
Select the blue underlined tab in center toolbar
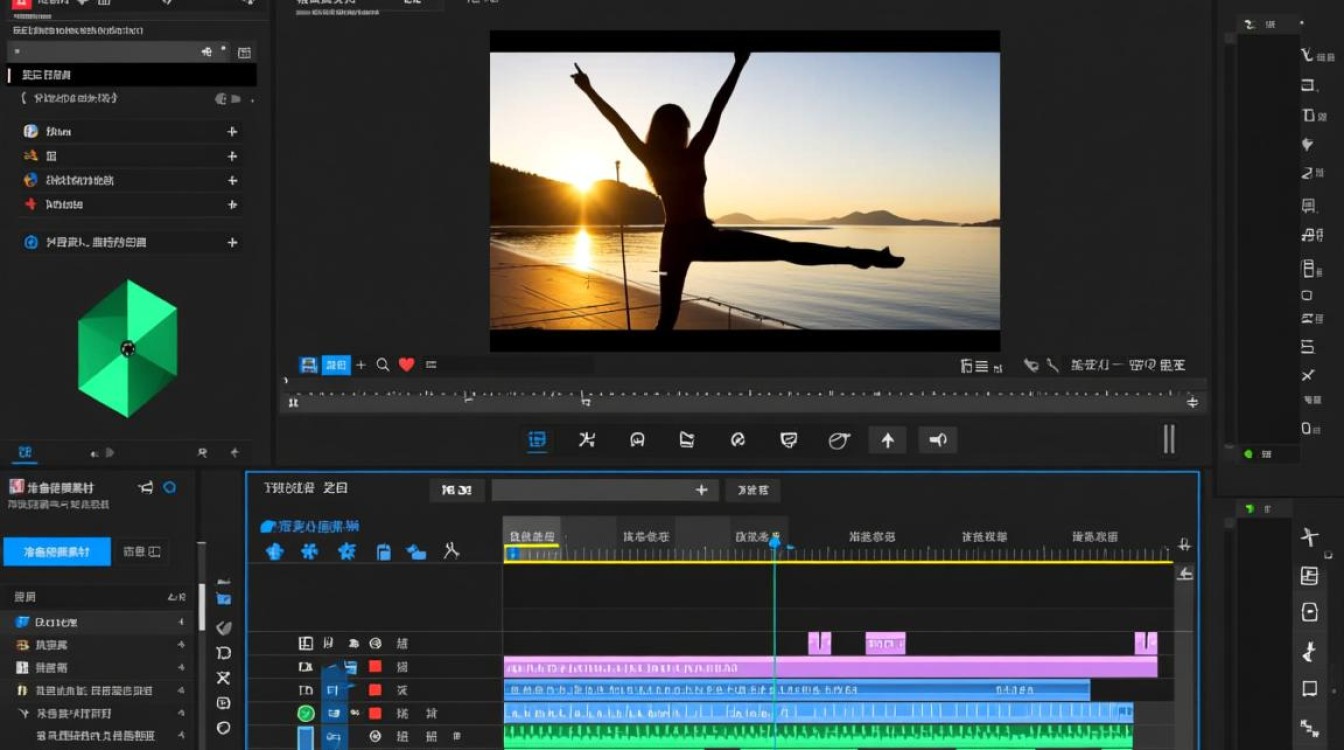pyautogui.click(x=537, y=440)
